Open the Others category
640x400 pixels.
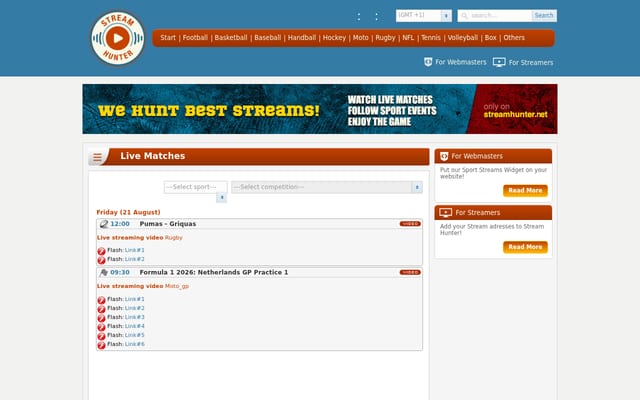514,38
